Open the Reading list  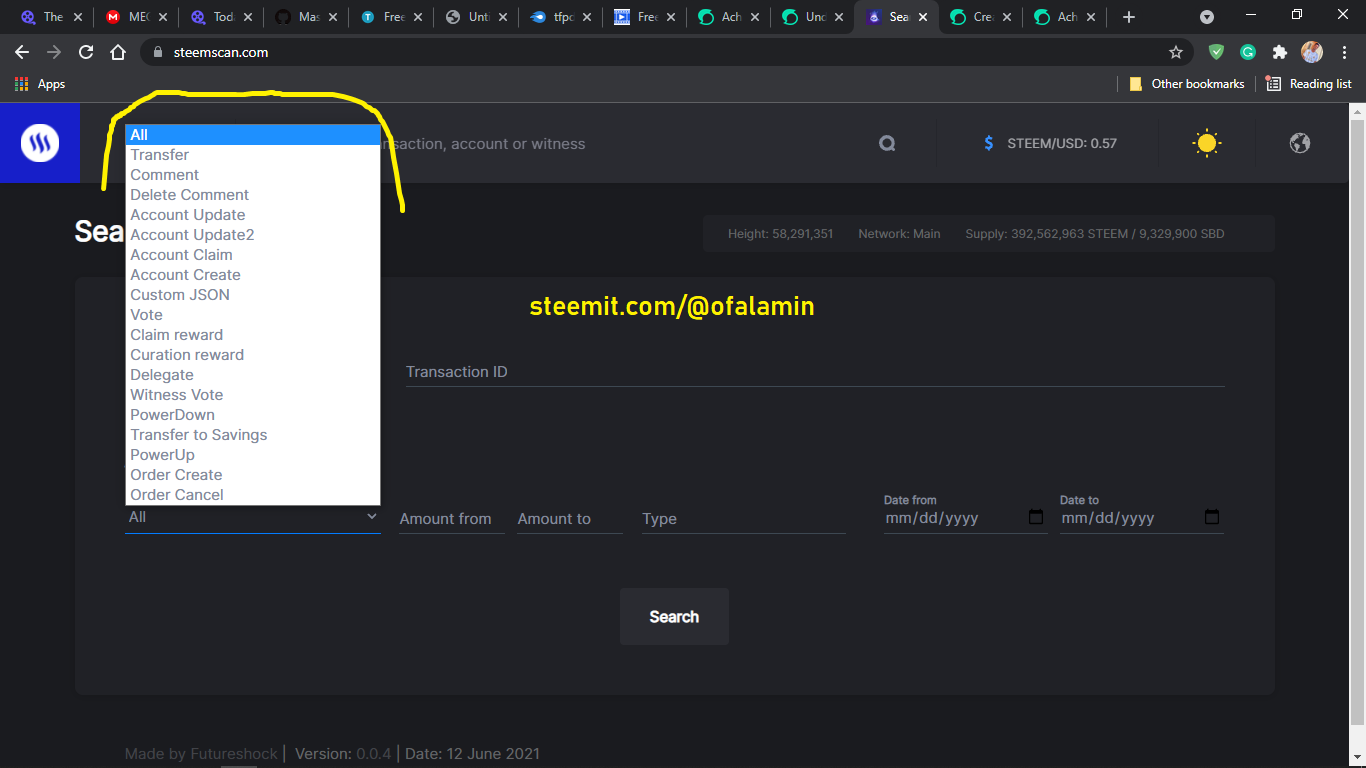pos(1308,84)
